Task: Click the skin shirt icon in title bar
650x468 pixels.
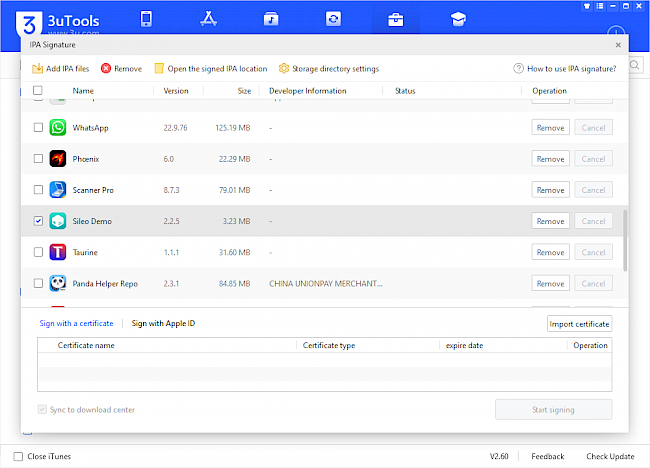Action: point(587,6)
